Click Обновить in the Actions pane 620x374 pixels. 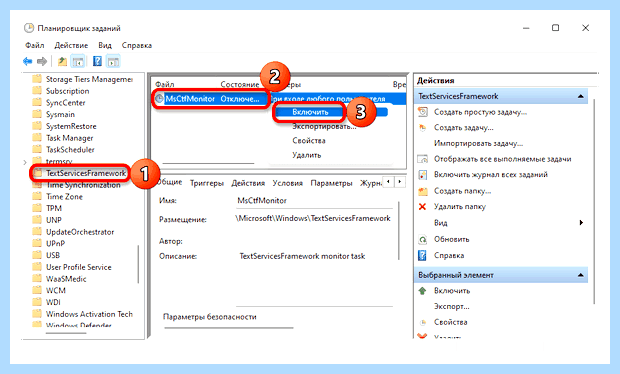(x=452, y=240)
